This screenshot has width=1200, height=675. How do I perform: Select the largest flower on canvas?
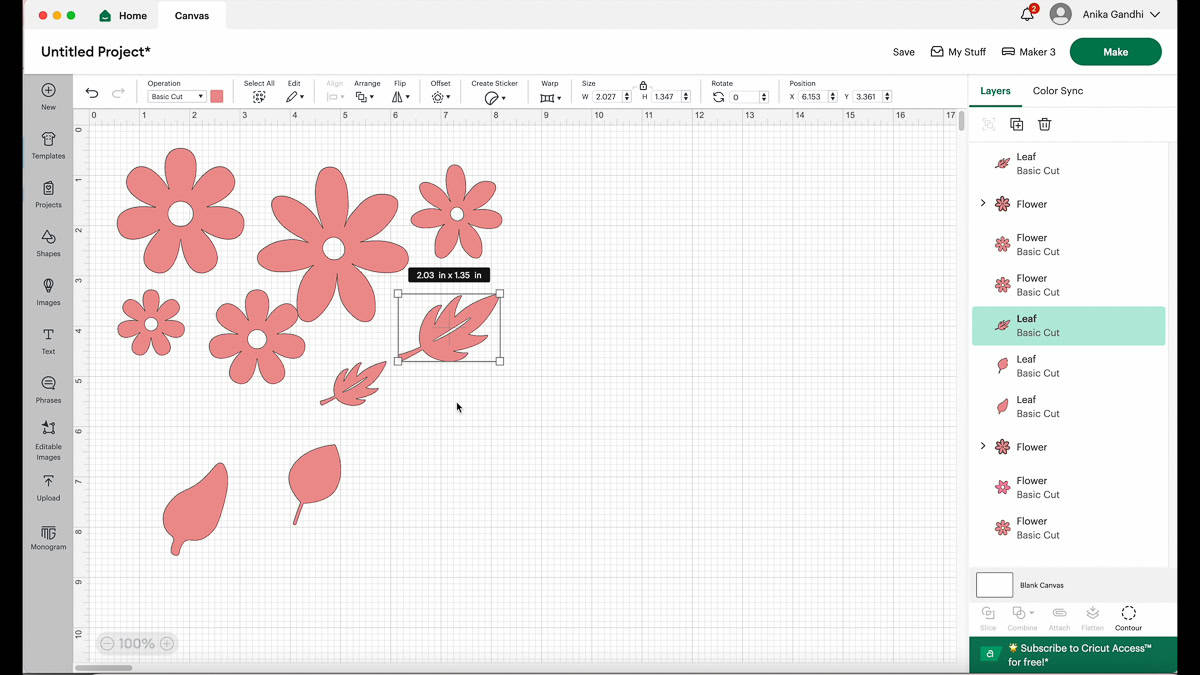point(333,245)
